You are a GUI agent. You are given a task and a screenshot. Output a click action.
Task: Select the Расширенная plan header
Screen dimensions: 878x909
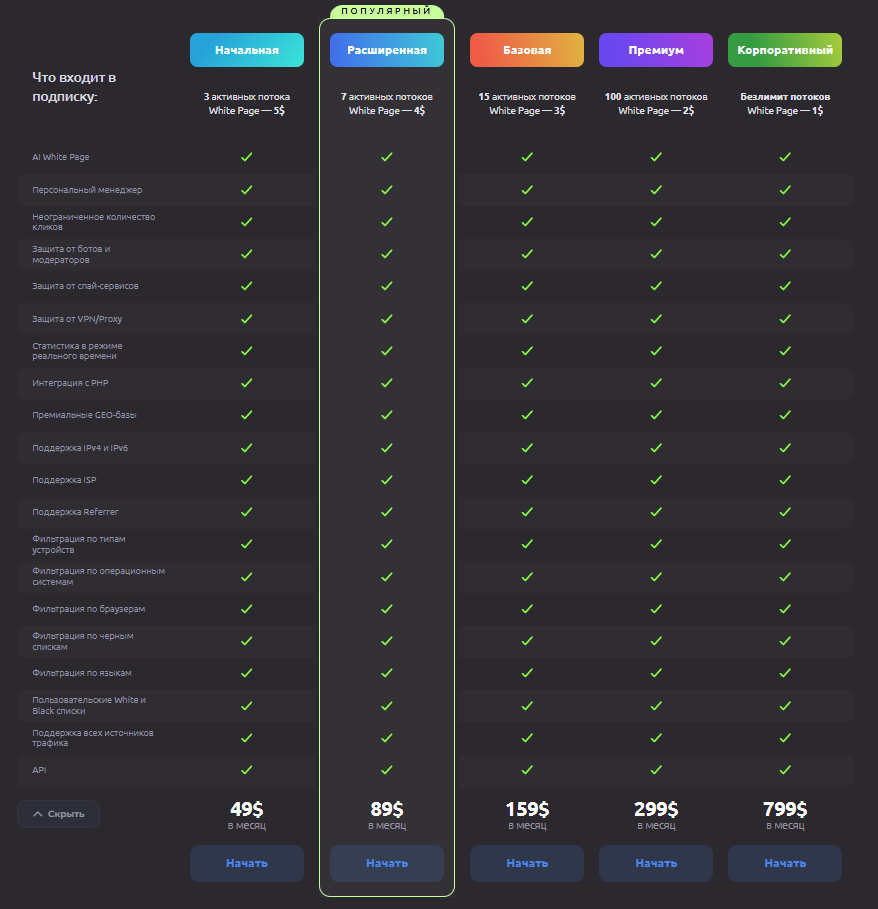pyautogui.click(x=387, y=50)
